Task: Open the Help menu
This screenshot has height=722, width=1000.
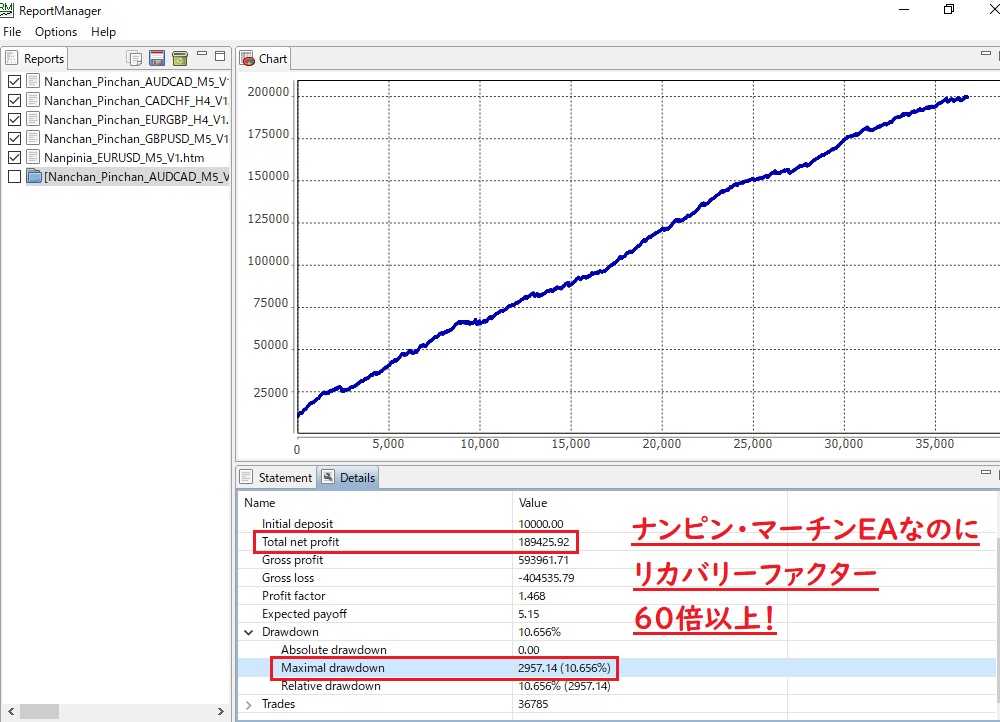Action: [103, 32]
